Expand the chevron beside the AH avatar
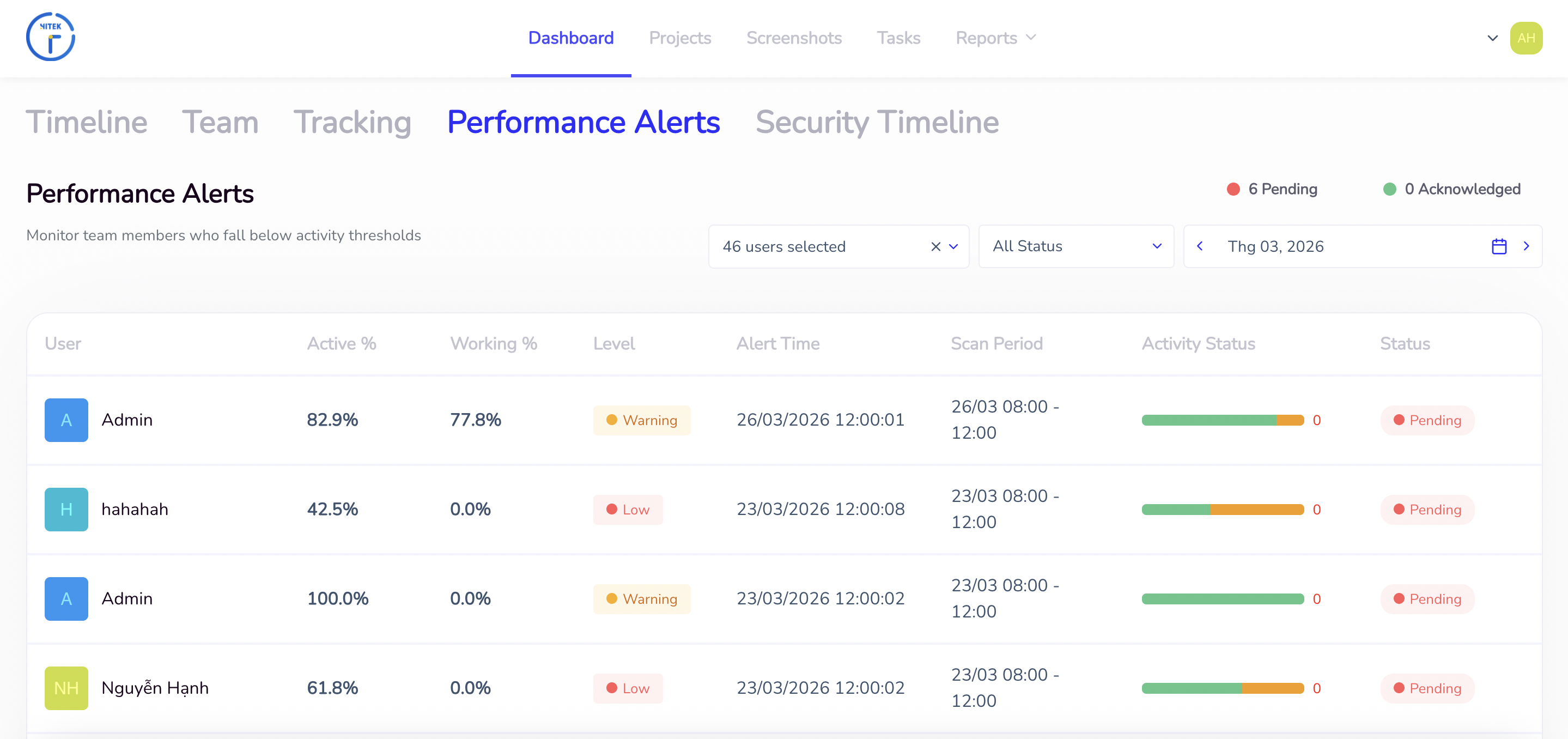The width and height of the screenshot is (1568, 739). (x=1492, y=38)
